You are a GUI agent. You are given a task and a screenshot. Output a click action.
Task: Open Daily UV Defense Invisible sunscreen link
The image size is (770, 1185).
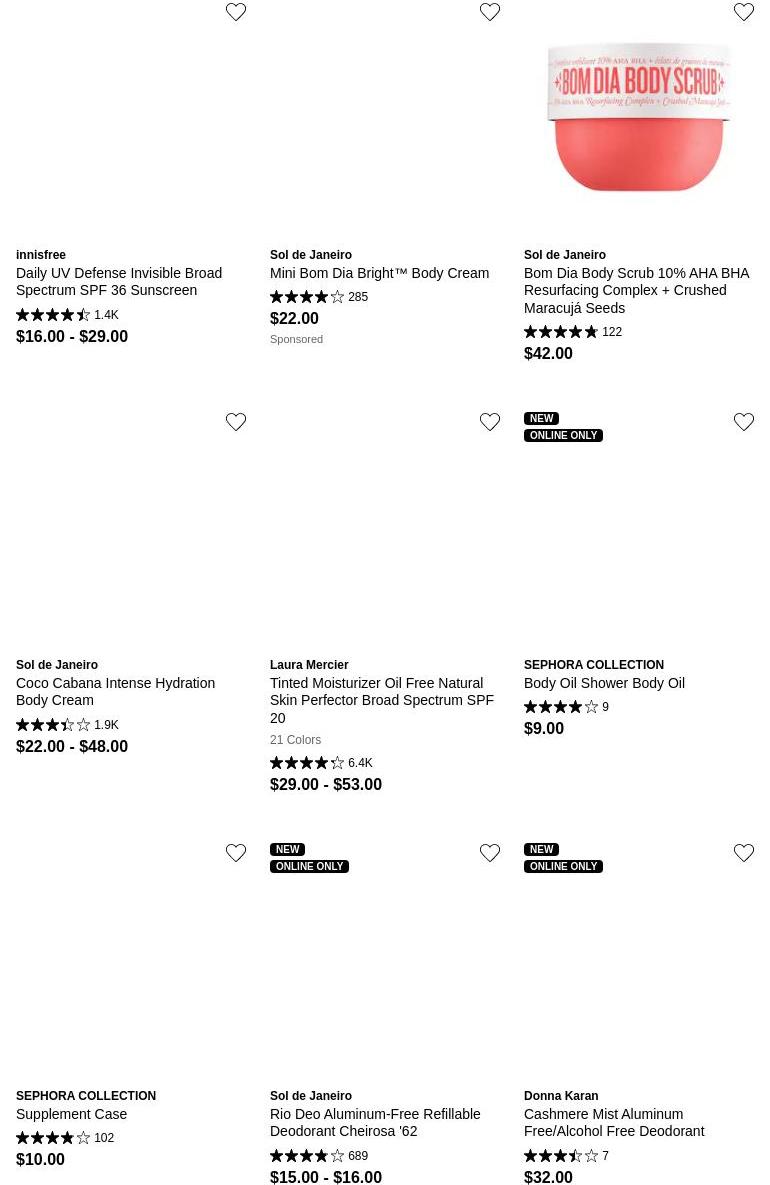coord(119,282)
